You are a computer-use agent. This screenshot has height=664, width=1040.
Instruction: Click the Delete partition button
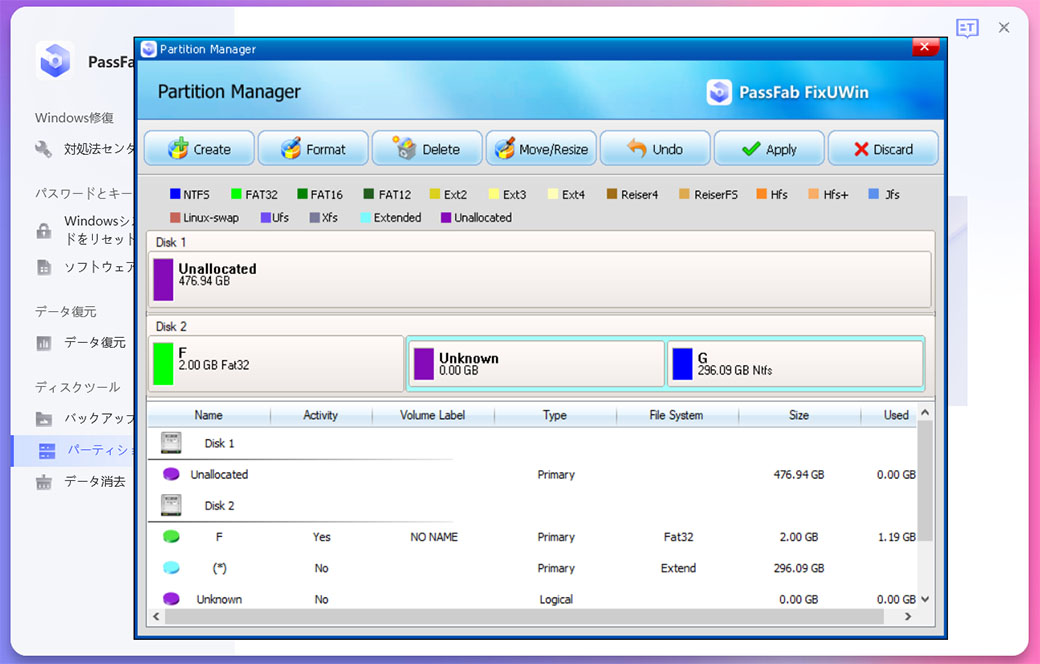click(x=427, y=149)
